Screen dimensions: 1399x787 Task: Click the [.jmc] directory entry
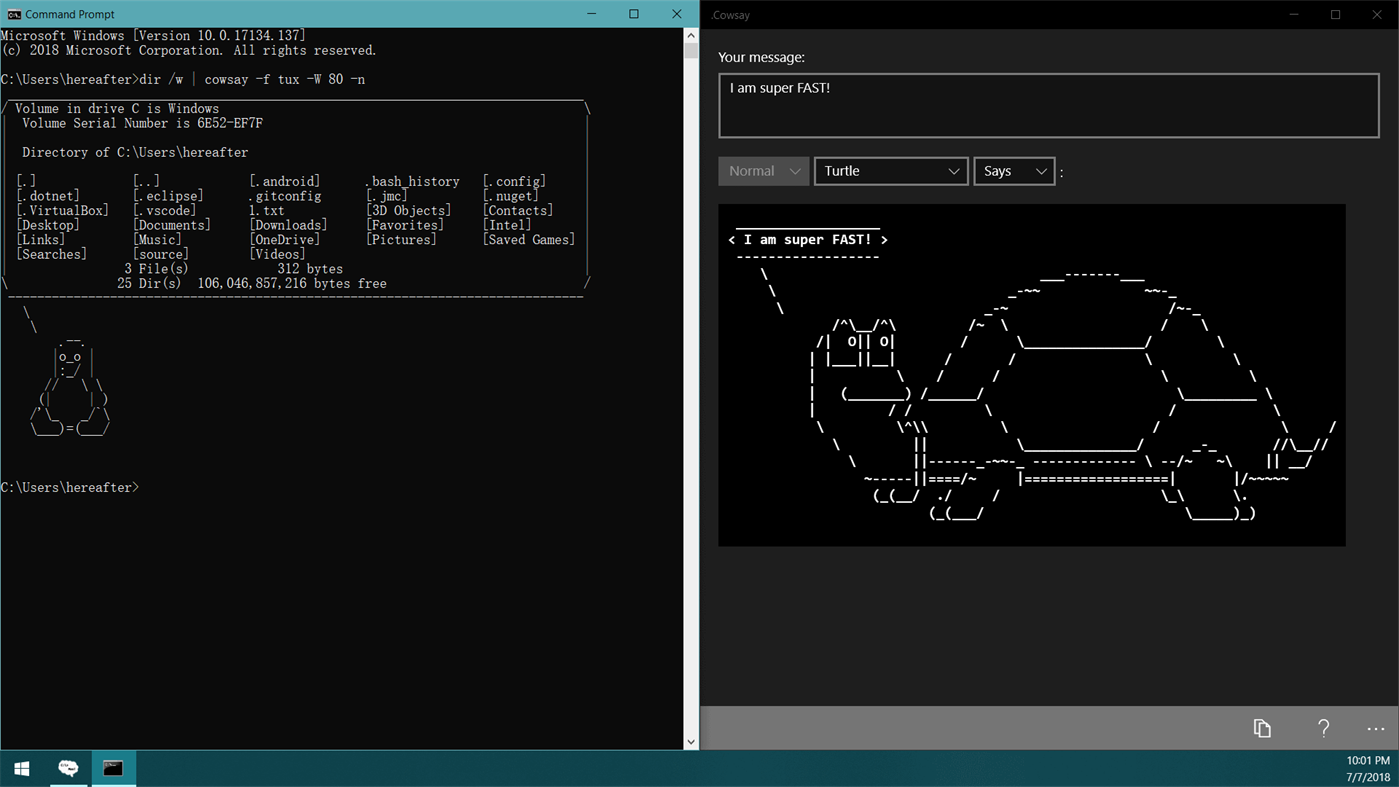[387, 196]
